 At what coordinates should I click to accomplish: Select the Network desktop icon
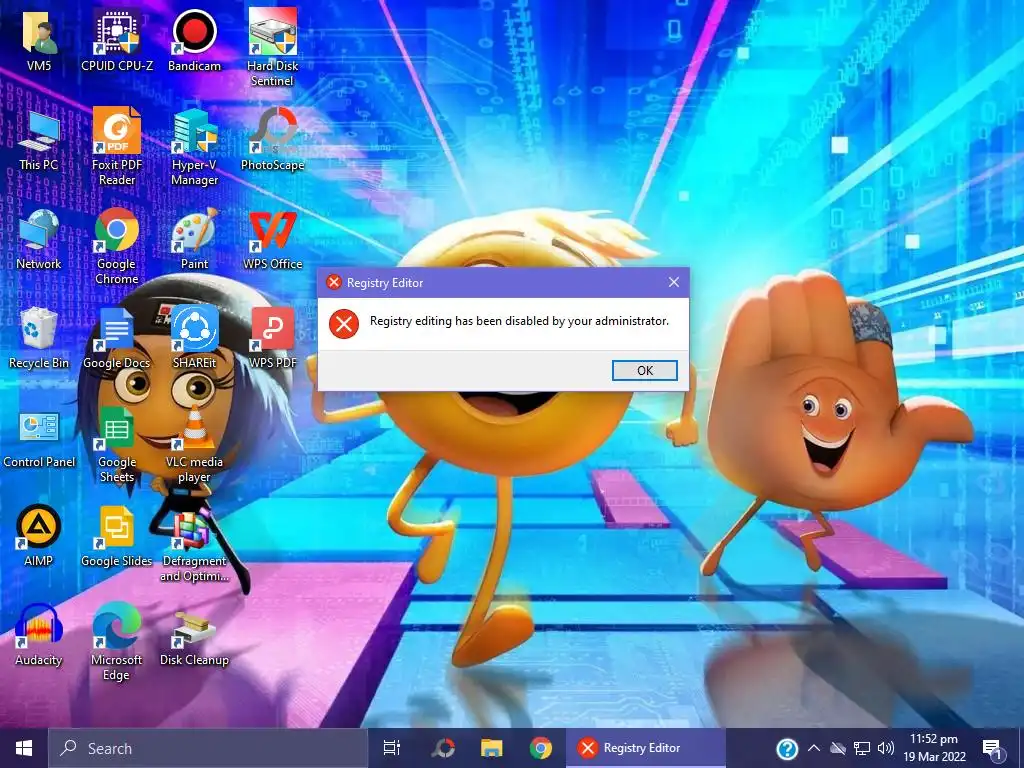[39, 240]
